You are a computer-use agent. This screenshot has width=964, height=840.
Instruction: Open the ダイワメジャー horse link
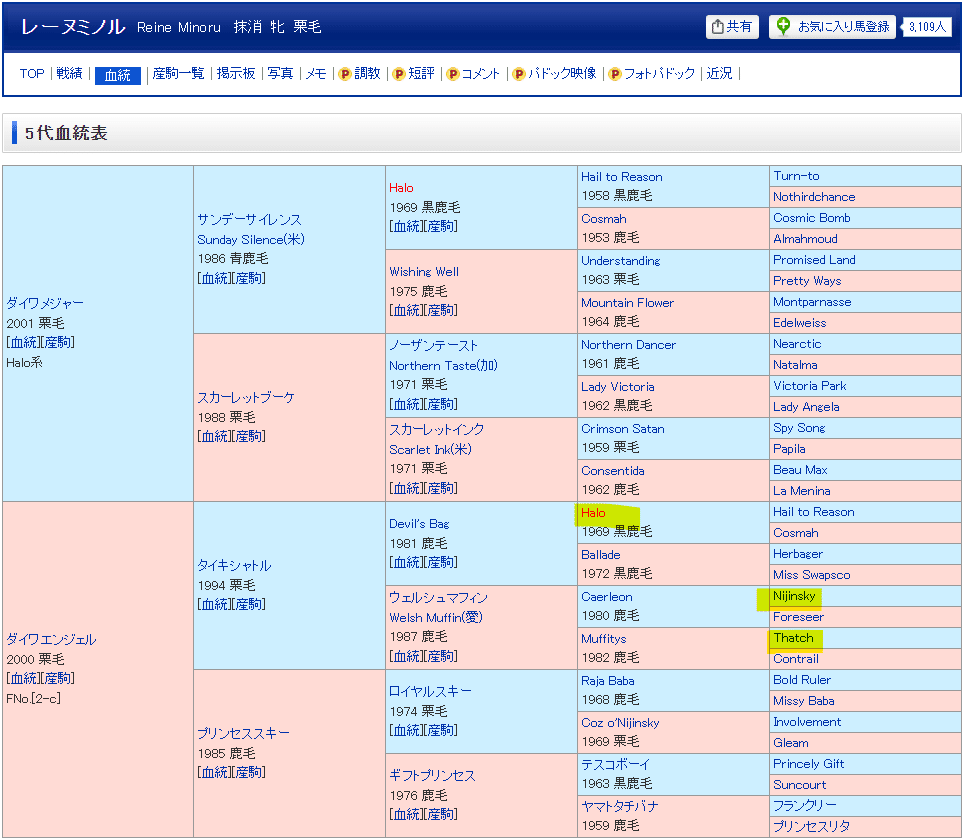[x=45, y=303]
